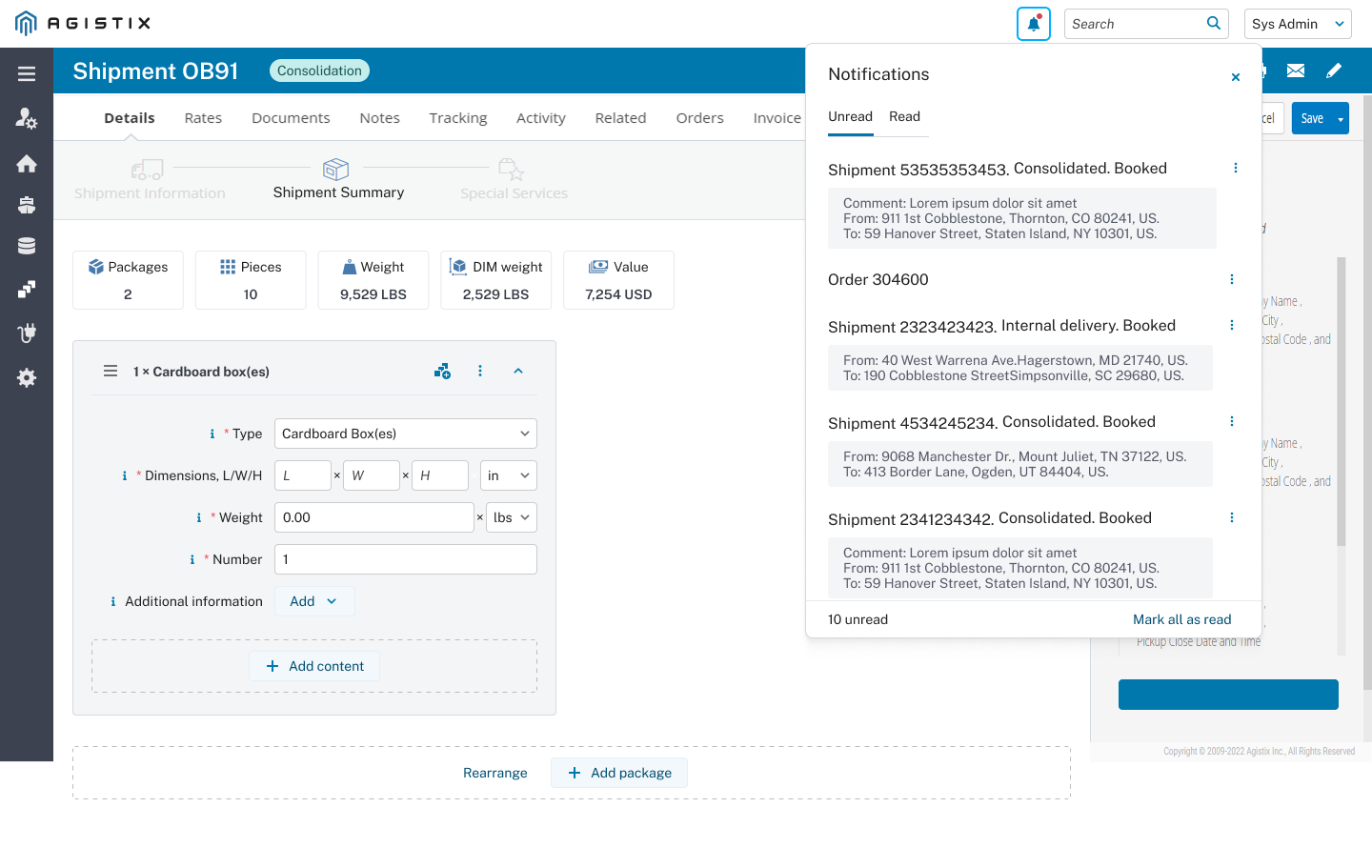Open the hamburger menu in sidebar
The image size is (1372, 868).
pyautogui.click(x=27, y=74)
